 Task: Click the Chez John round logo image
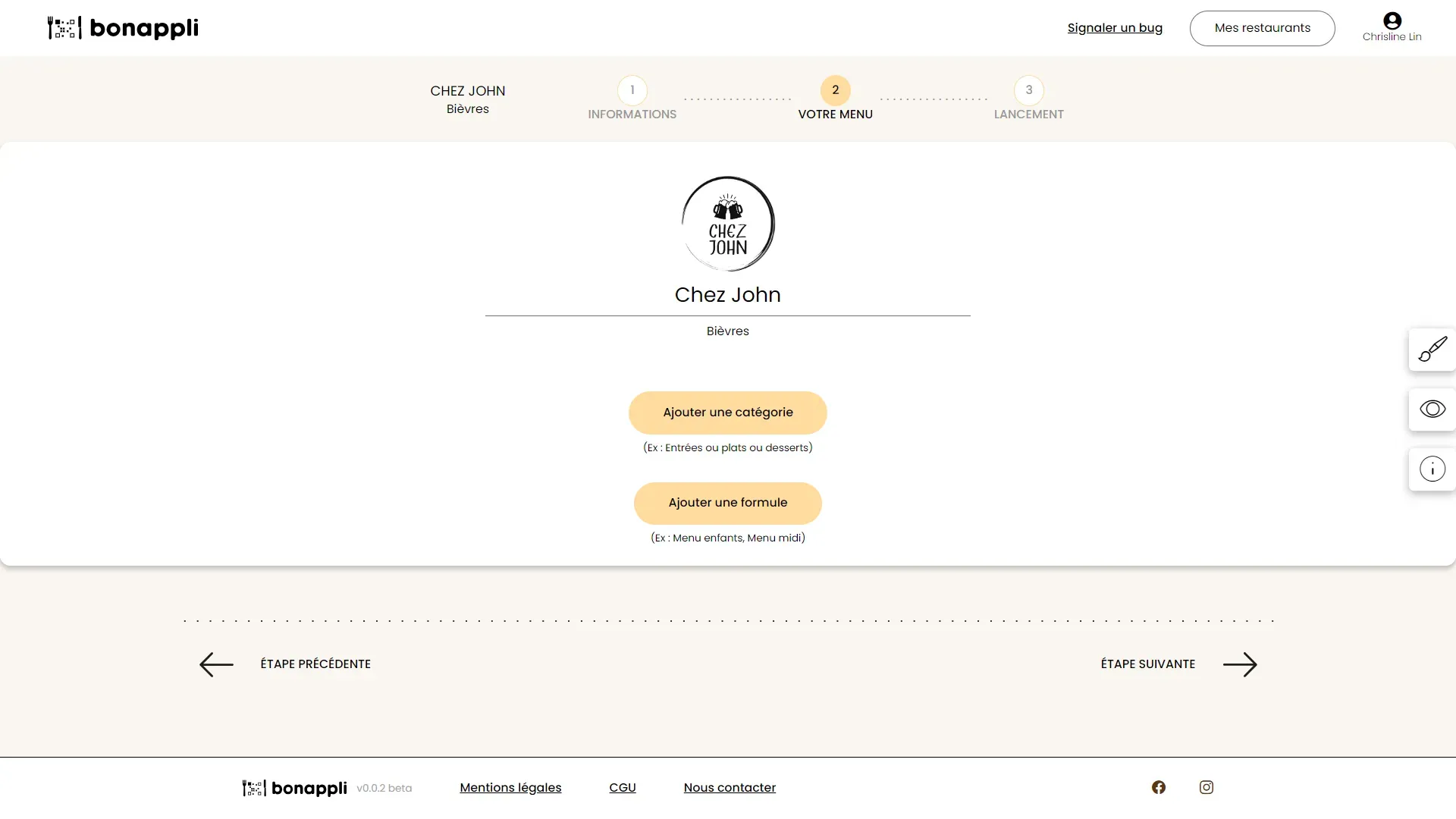point(727,224)
